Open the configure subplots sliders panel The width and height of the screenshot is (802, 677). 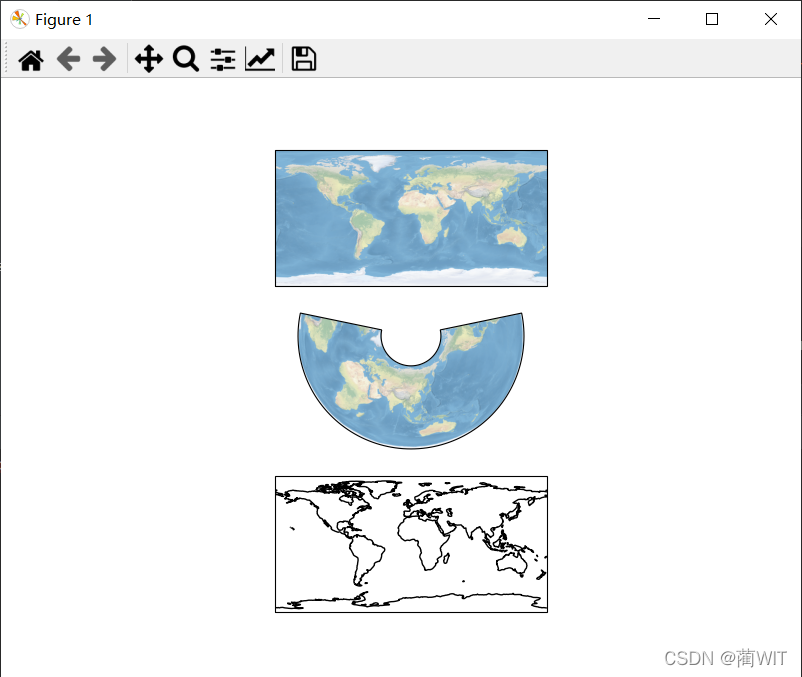[222, 59]
